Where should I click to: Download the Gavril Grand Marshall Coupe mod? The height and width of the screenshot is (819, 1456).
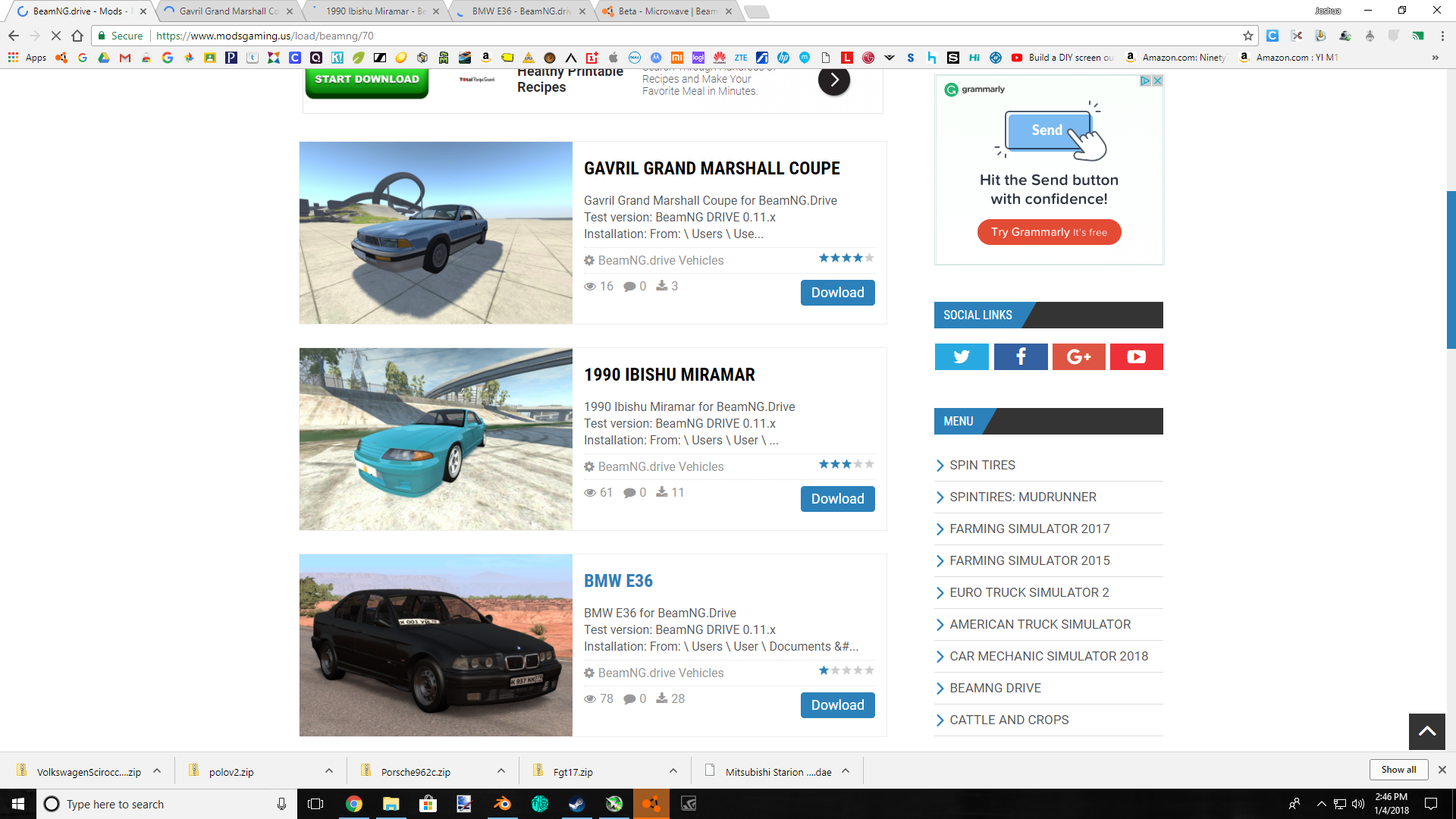coord(837,293)
